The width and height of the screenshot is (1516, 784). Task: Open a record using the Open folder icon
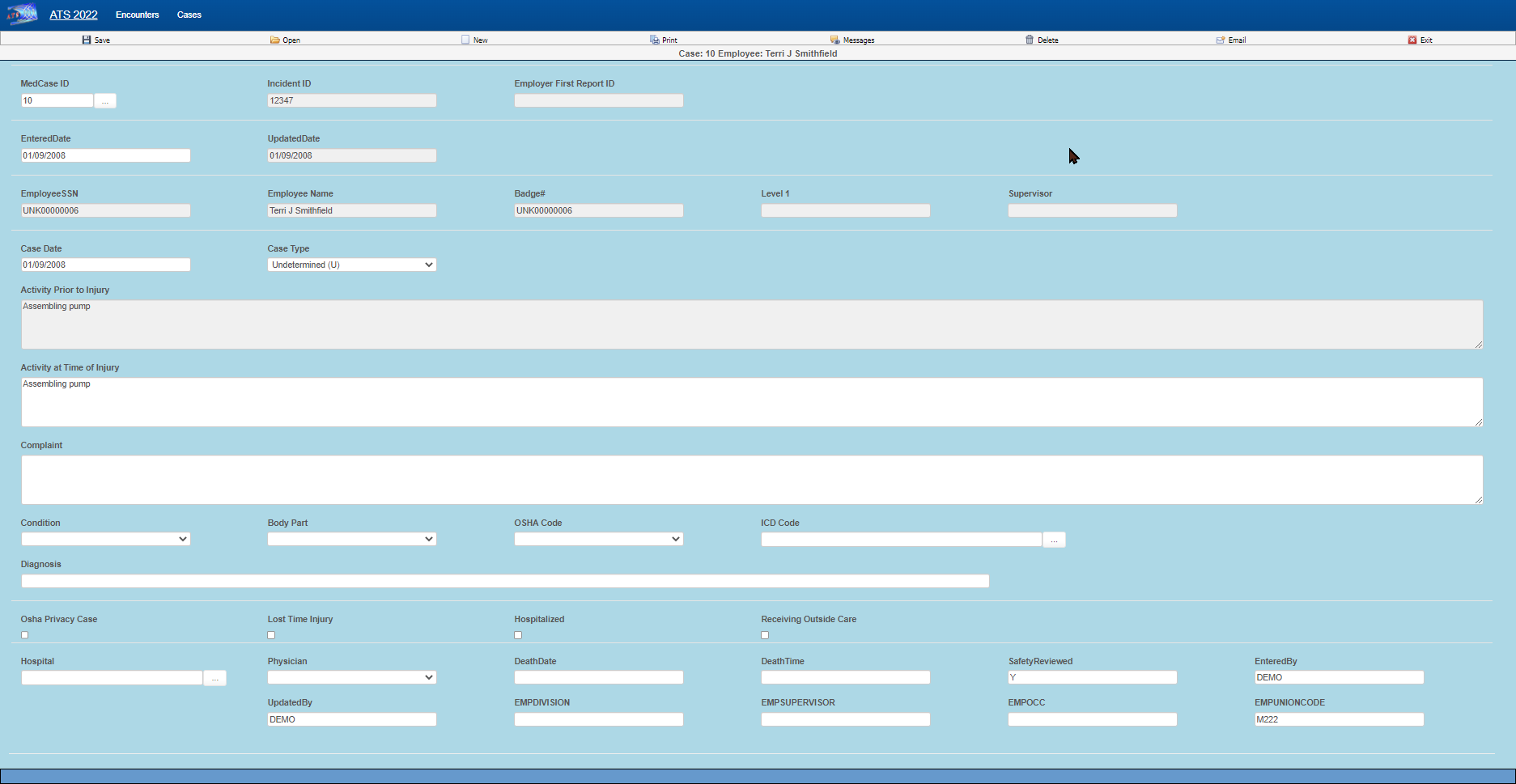[x=275, y=40]
